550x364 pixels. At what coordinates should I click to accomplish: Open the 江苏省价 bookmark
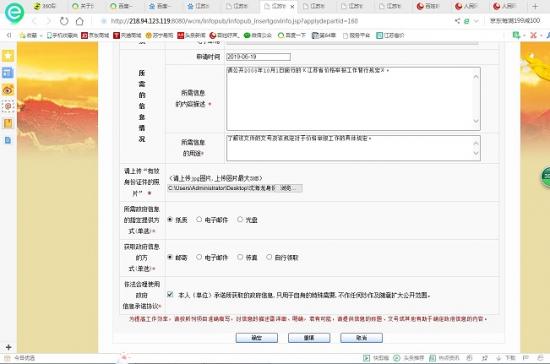(390, 35)
